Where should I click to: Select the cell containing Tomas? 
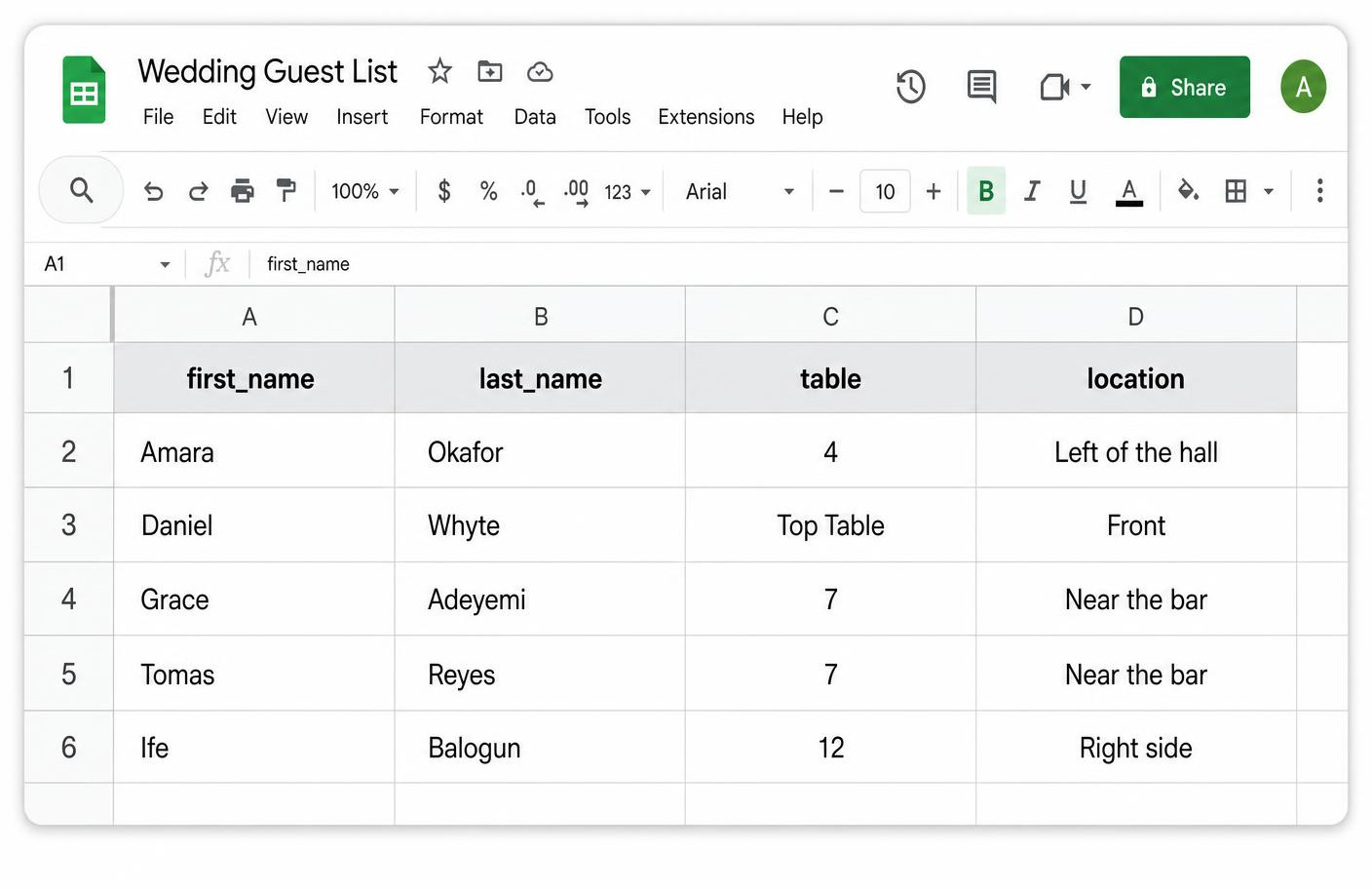coord(253,675)
